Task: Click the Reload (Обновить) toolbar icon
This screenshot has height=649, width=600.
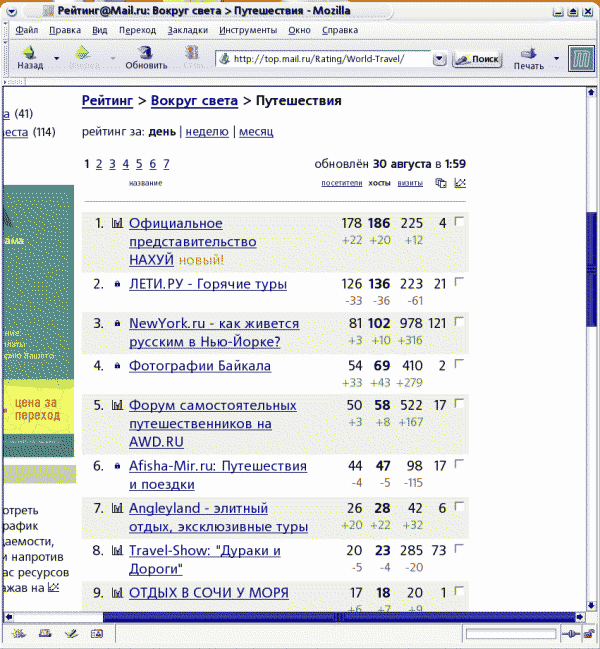Action: 145,53
